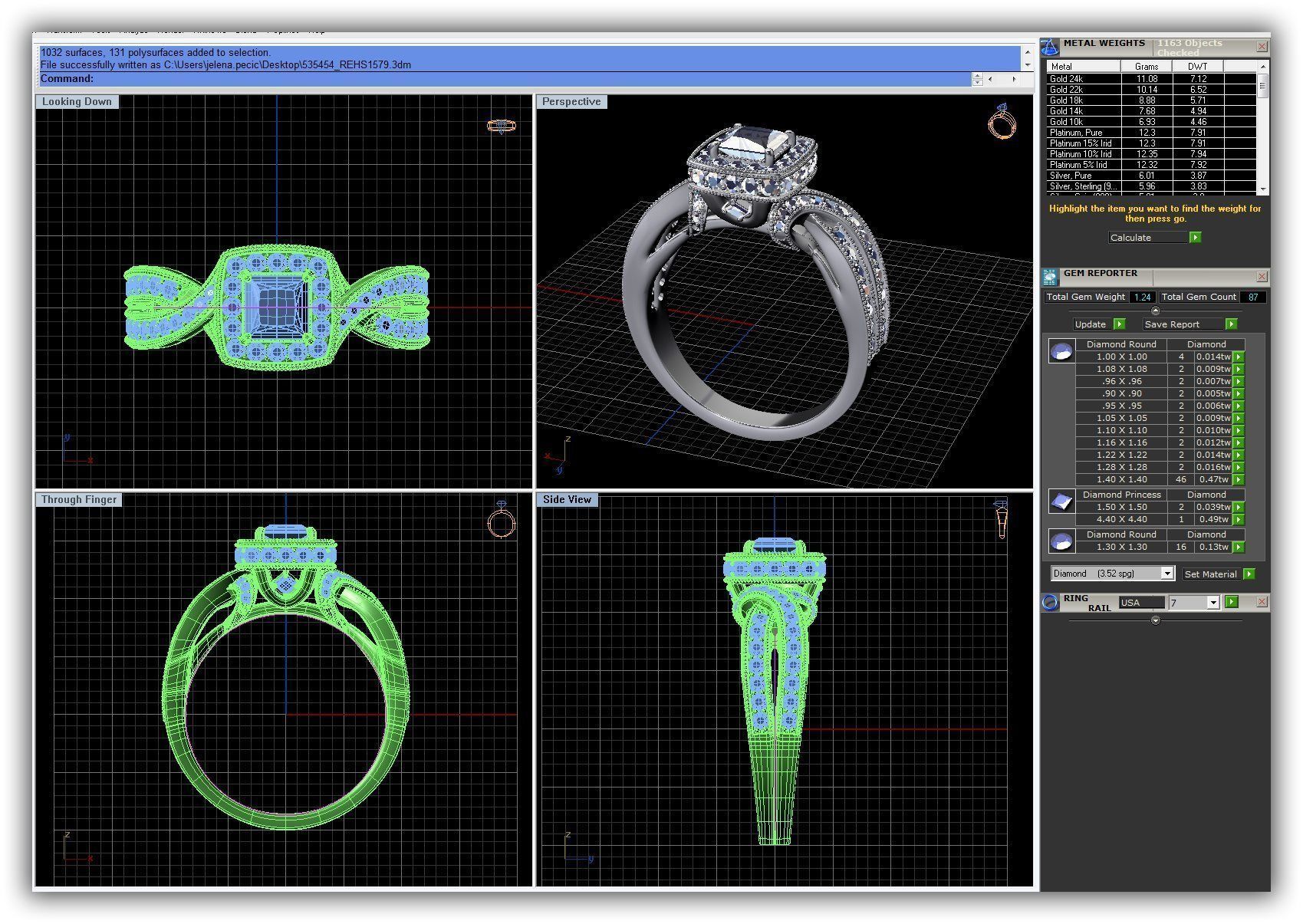Open the Looking Down viewport title menu
The height and width of the screenshot is (924, 1303).
coord(77,102)
